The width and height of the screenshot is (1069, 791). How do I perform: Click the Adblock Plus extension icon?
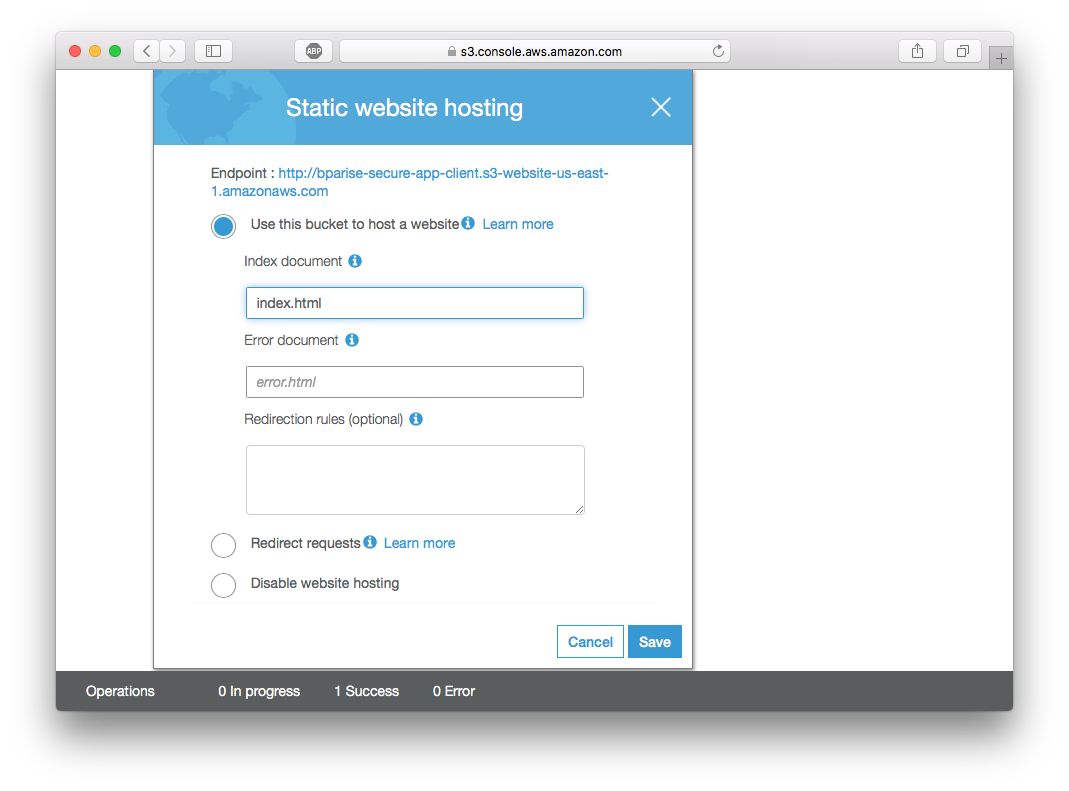coord(314,51)
